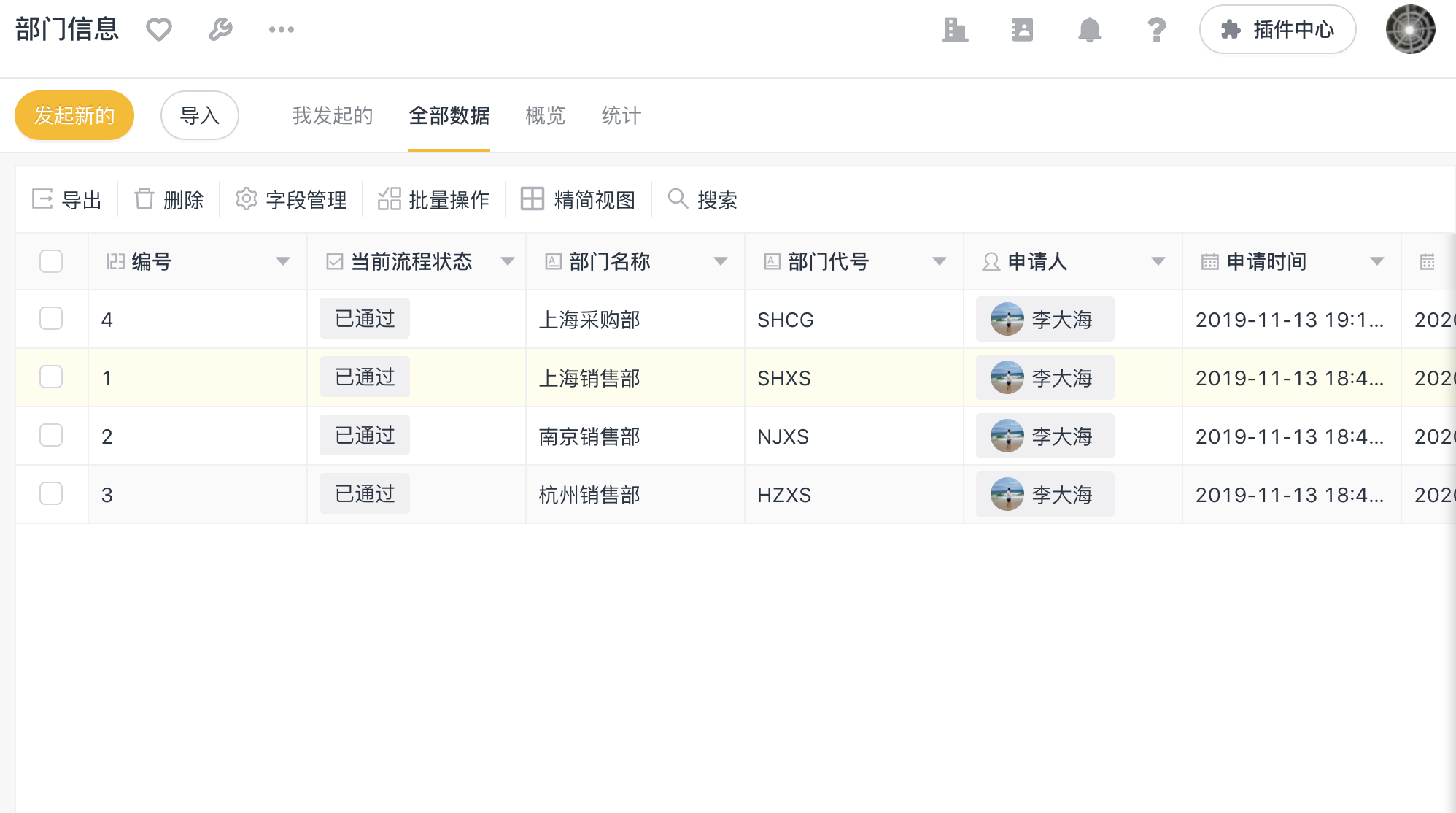Image resolution: width=1456 pixels, height=813 pixels.
Task: Click 李大海 applicant in SHCG row
Action: [x=1045, y=319]
